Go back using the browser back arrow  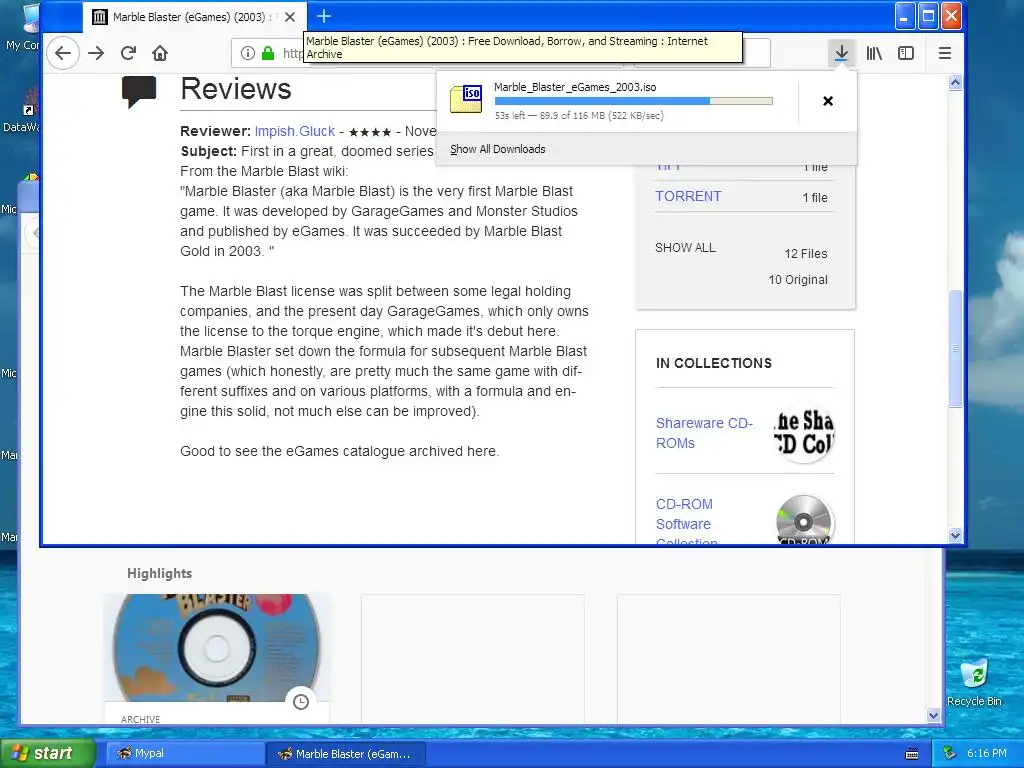click(x=63, y=54)
